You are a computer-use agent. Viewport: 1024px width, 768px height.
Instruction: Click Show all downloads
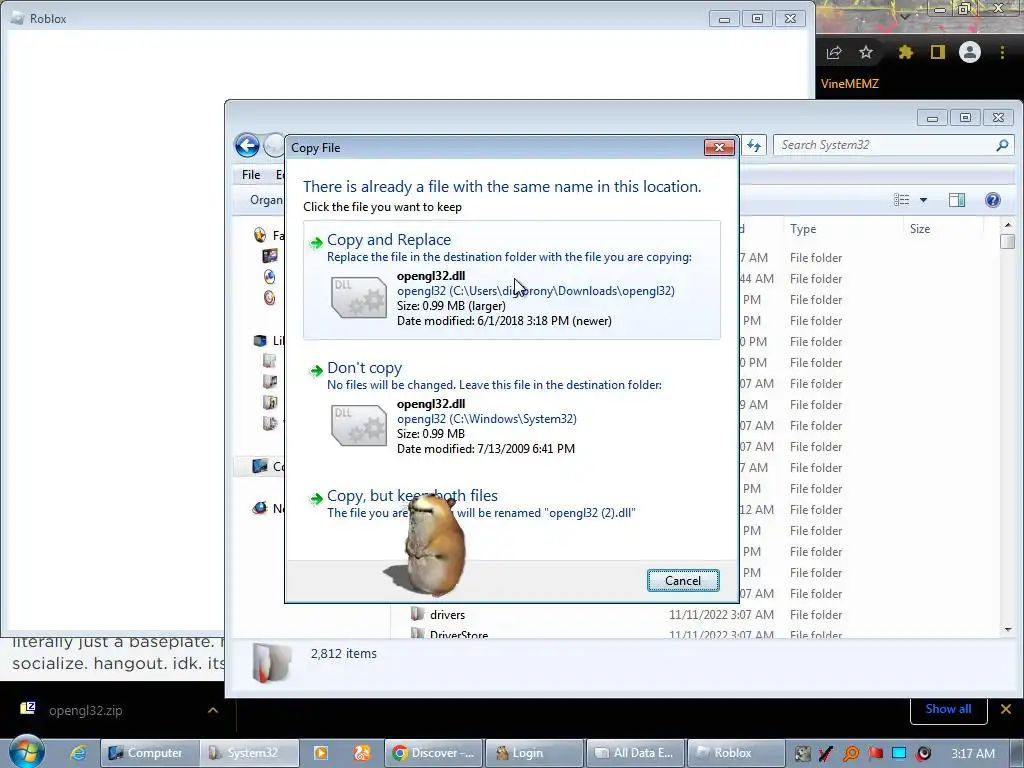pyautogui.click(x=948, y=709)
